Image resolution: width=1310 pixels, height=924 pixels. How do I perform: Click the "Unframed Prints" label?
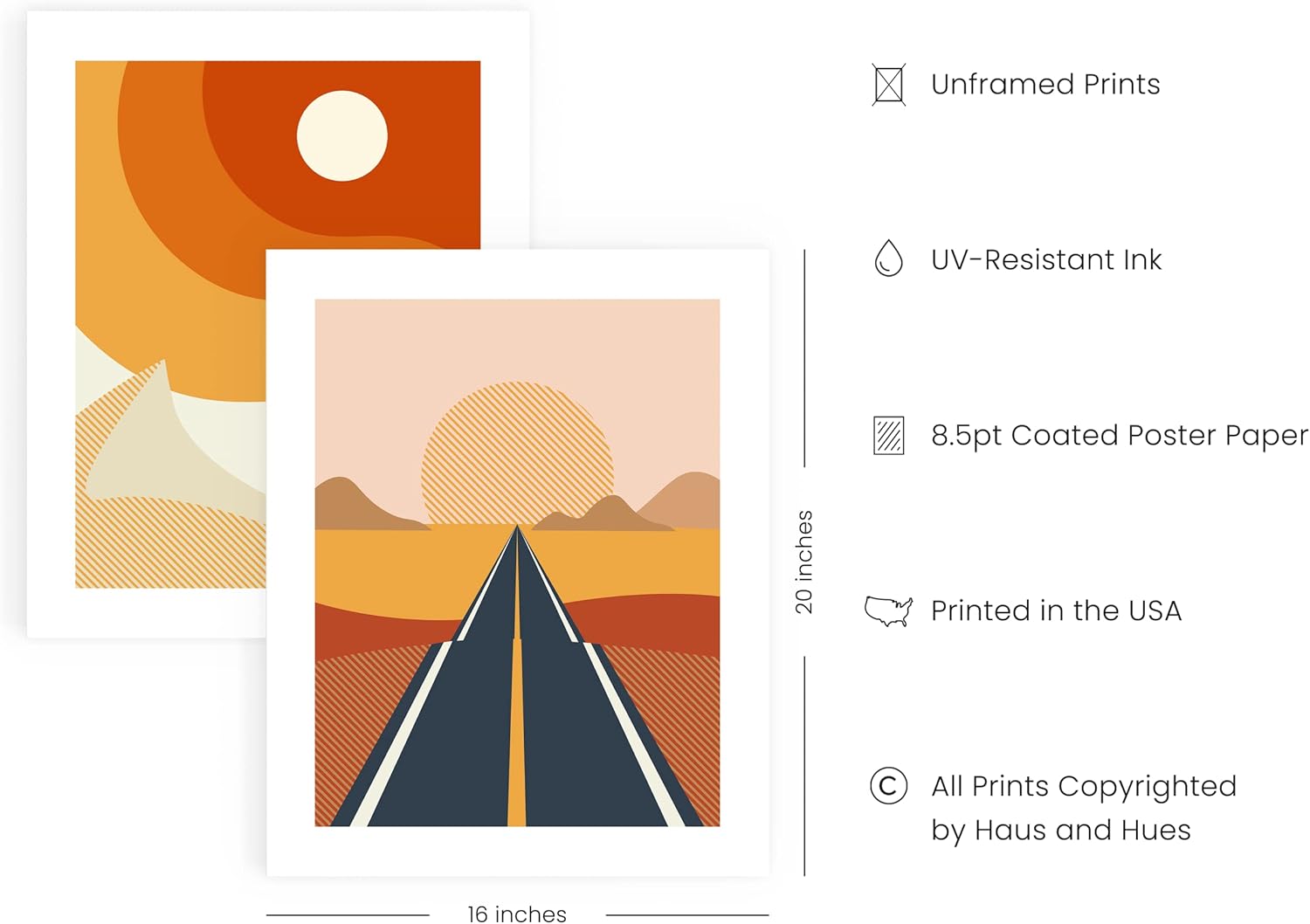tap(1045, 85)
